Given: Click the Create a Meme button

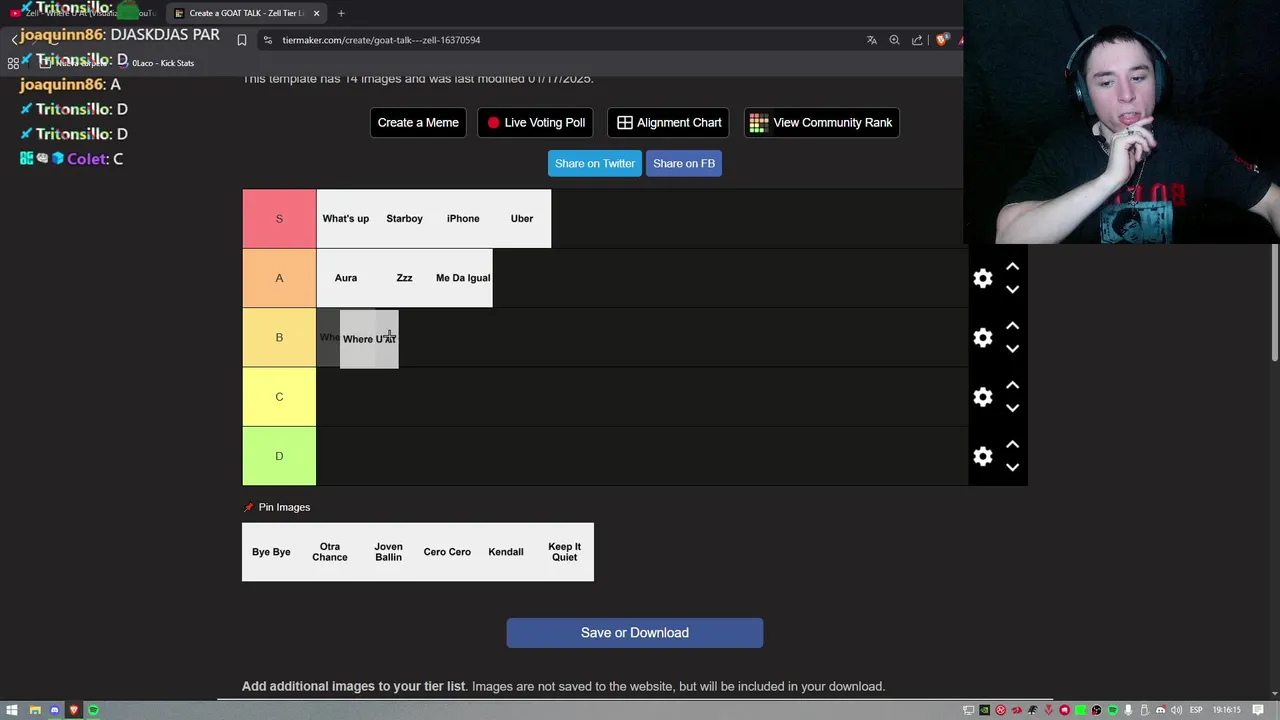Looking at the screenshot, I should 418,122.
